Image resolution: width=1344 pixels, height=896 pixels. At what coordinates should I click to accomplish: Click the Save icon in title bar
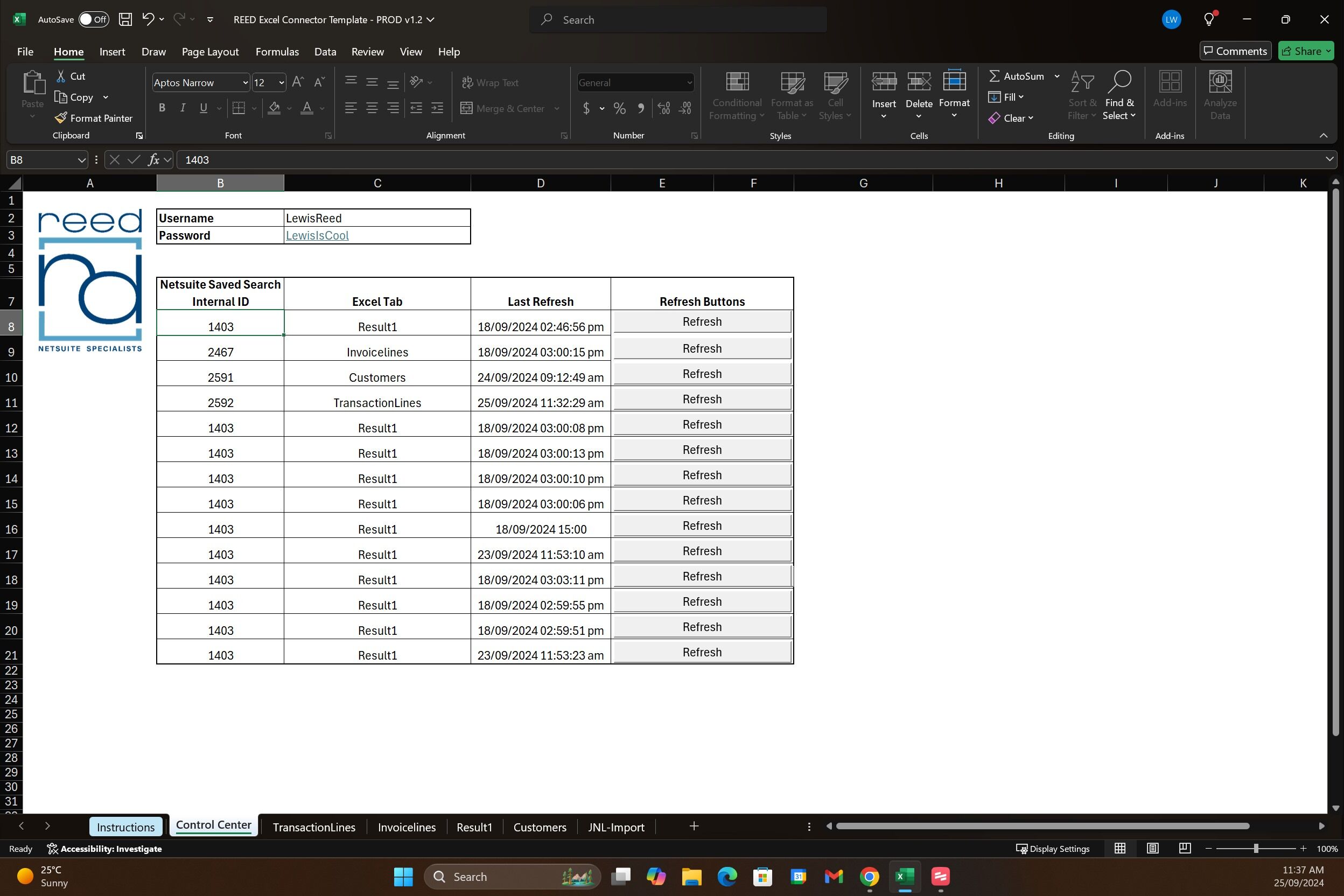tap(125, 19)
